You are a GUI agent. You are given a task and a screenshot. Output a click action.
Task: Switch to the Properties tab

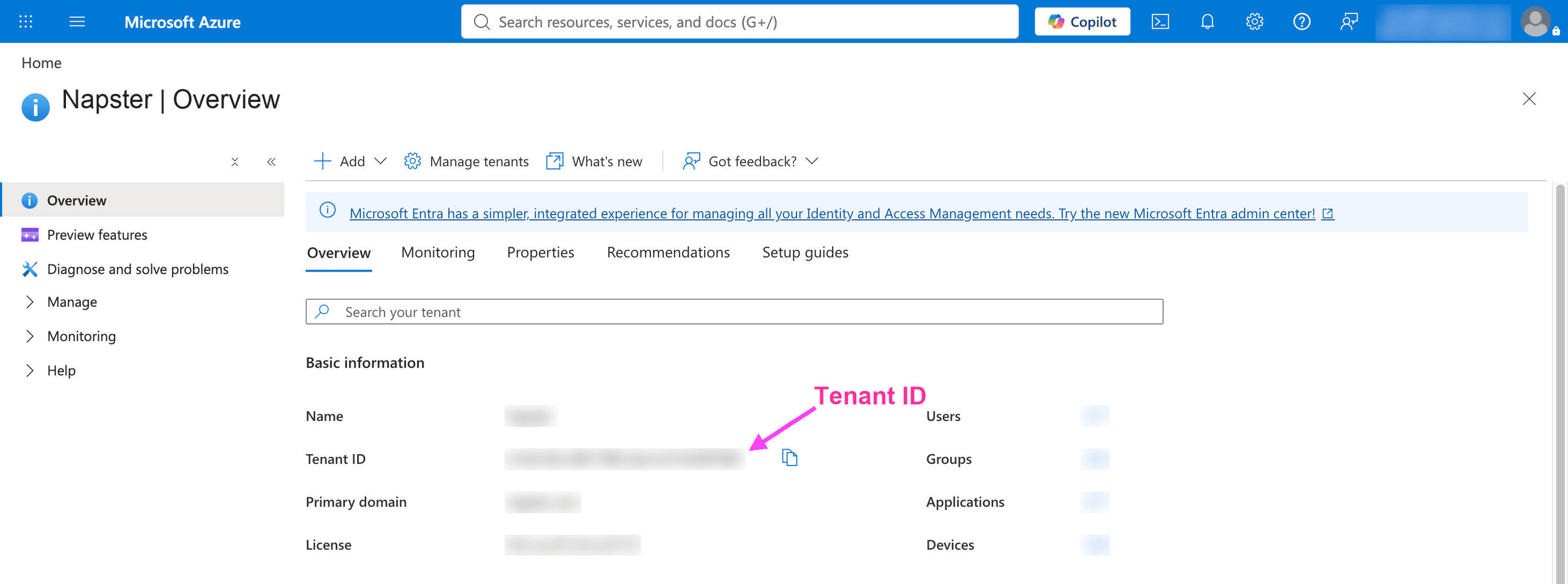pos(540,252)
